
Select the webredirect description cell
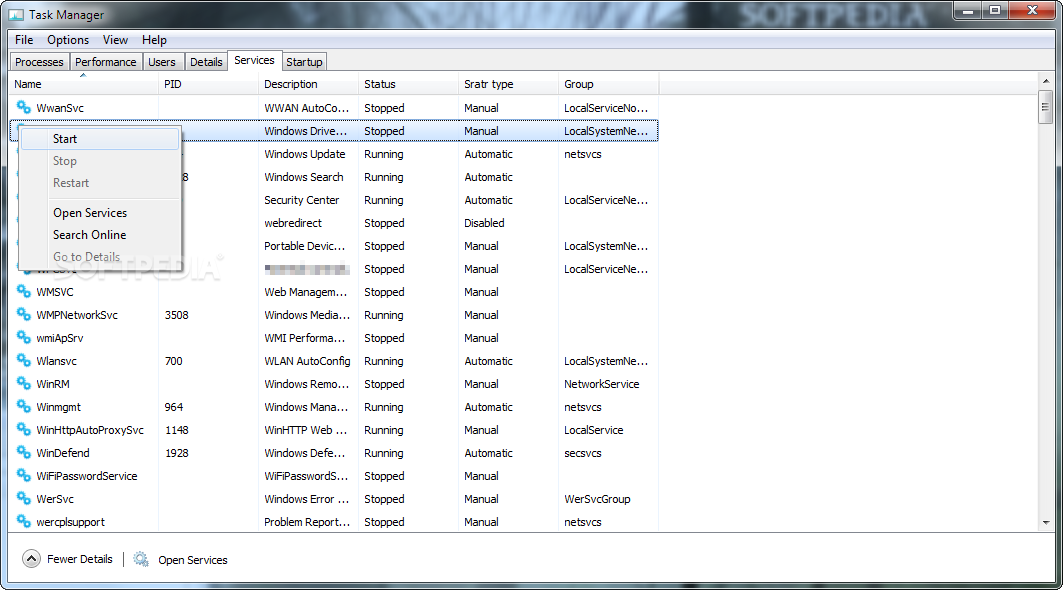pos(293,223)
